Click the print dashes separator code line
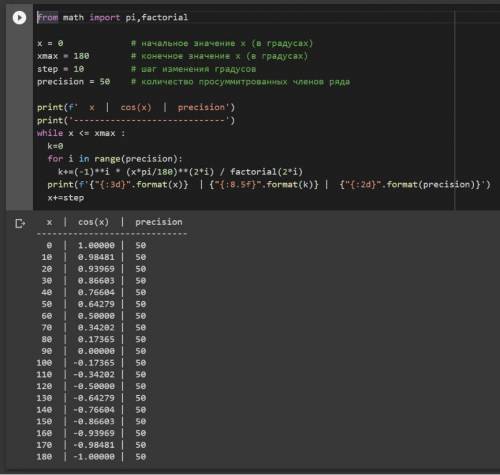The width and height of the screenshot is (500, 475). [x=136, y=120]
